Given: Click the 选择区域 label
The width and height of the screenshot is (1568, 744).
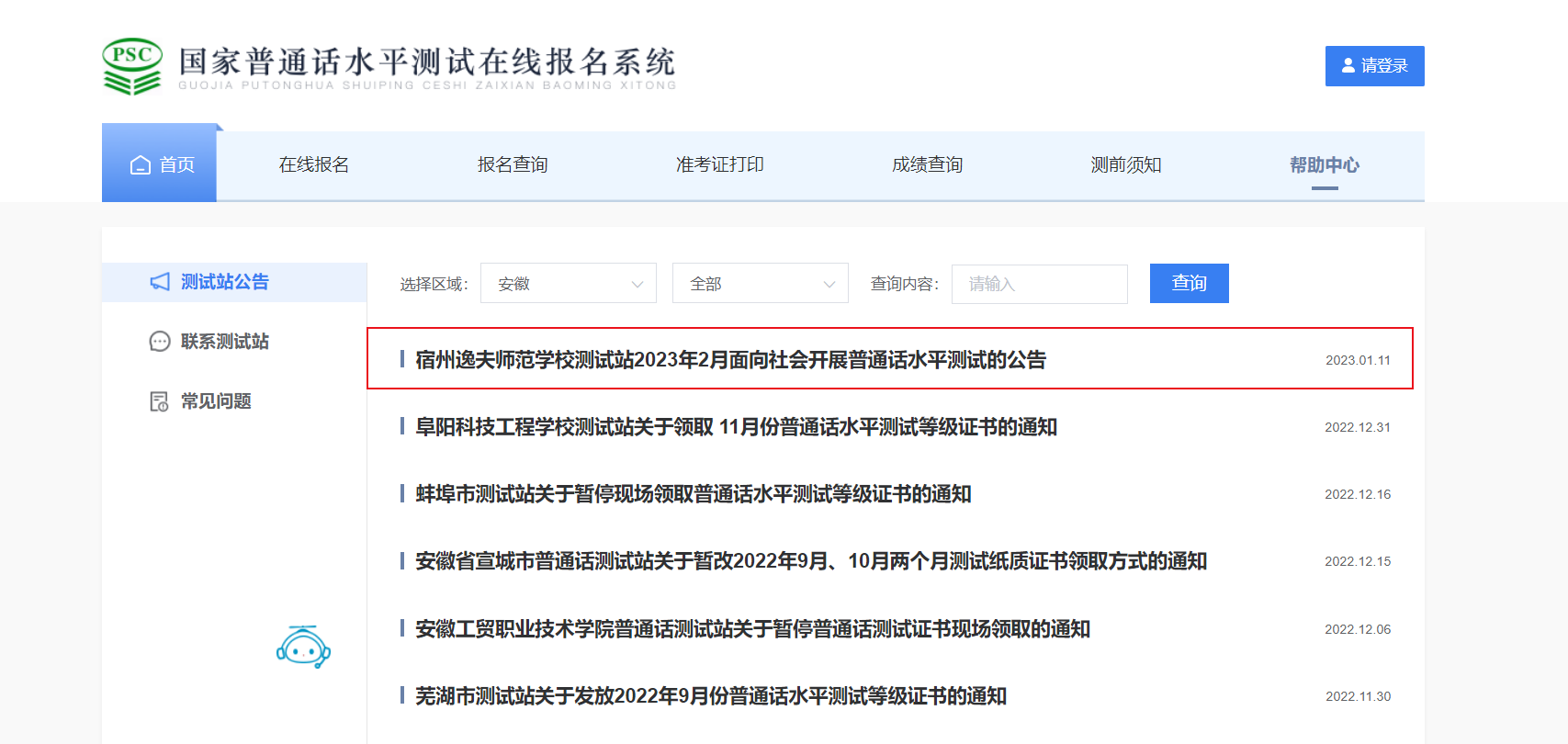Looking at the screenshot, I should point(434,285).
